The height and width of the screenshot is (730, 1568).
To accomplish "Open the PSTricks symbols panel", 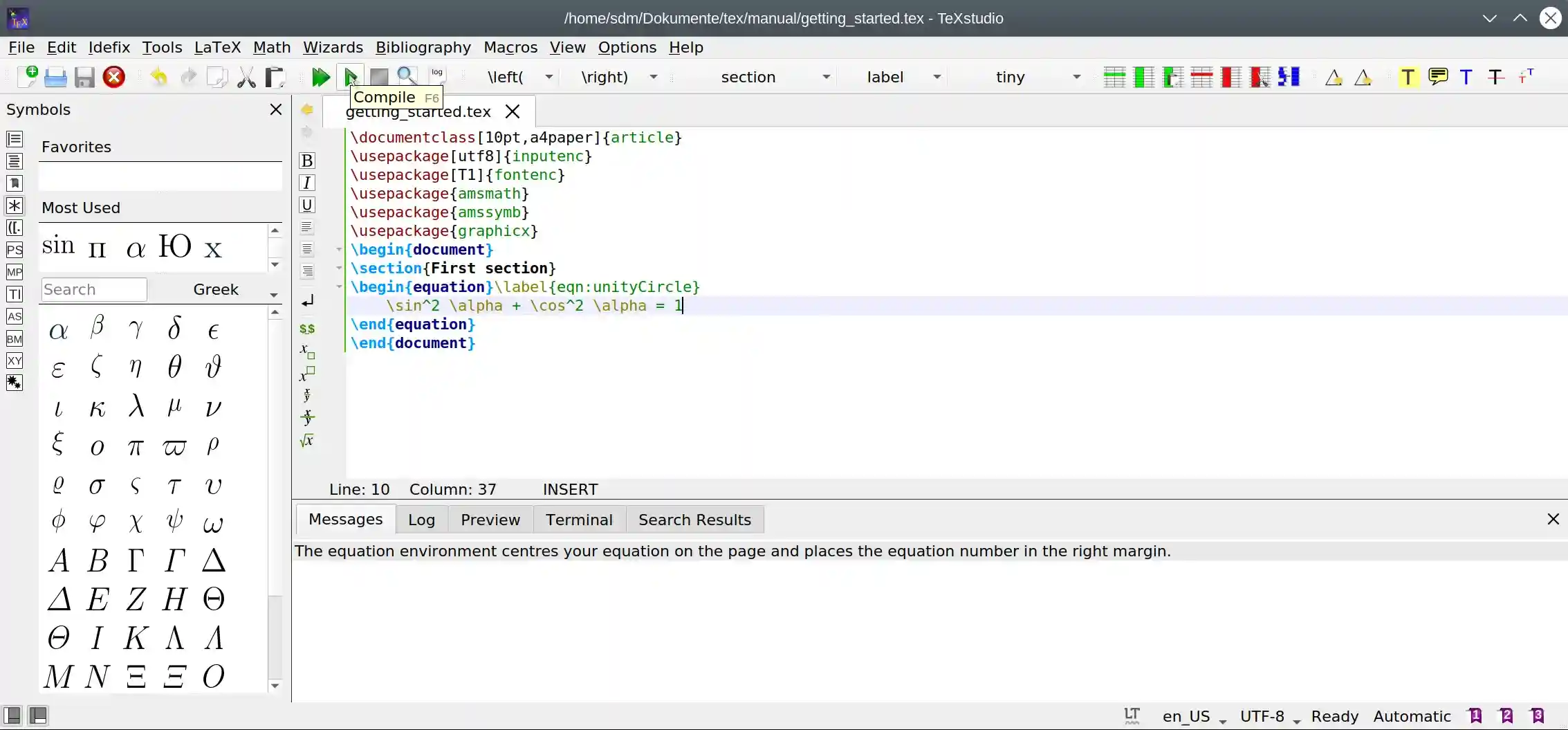I will 15,250.
